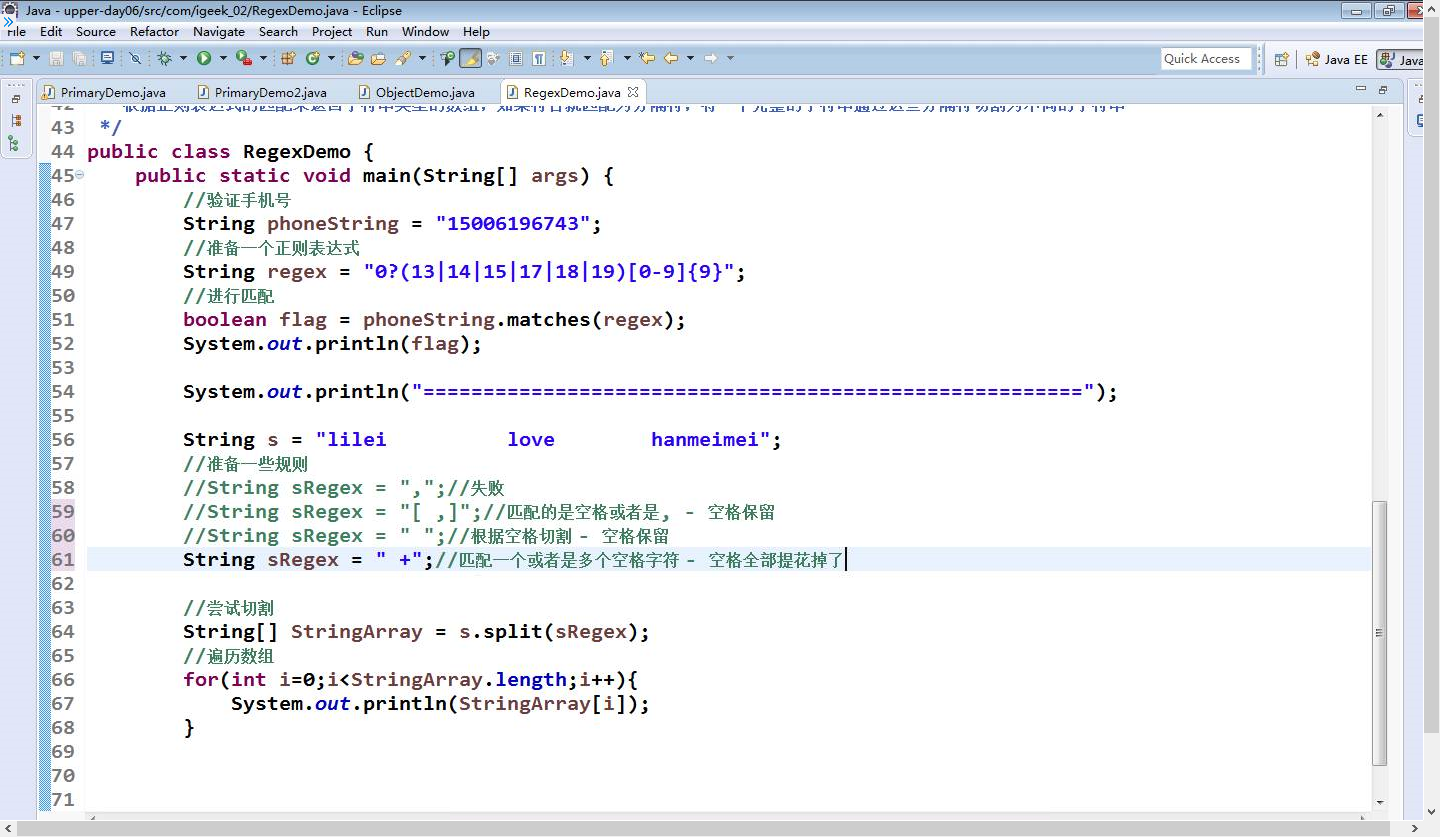The image size is (1440, 837).
Task: Open the Help menu
Action: [x=477, y=31]
